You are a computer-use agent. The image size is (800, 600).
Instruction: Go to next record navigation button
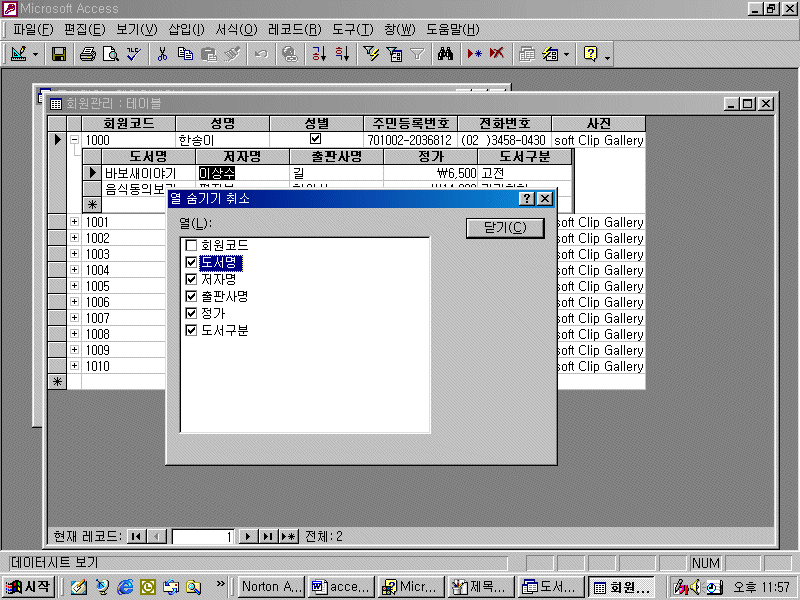[248, 536]
